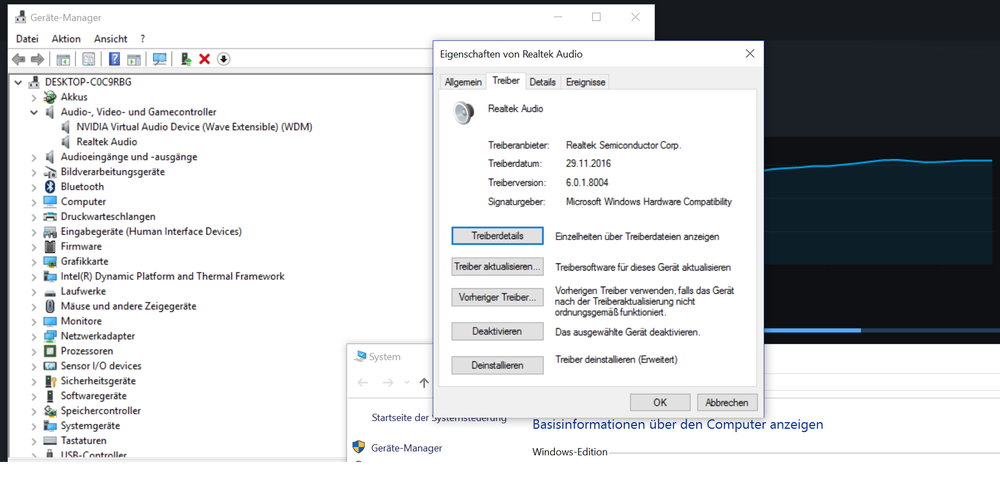Expand the Softwaregeräte node
Viewport: 1000px width, 478px height.
click(34, 396)
